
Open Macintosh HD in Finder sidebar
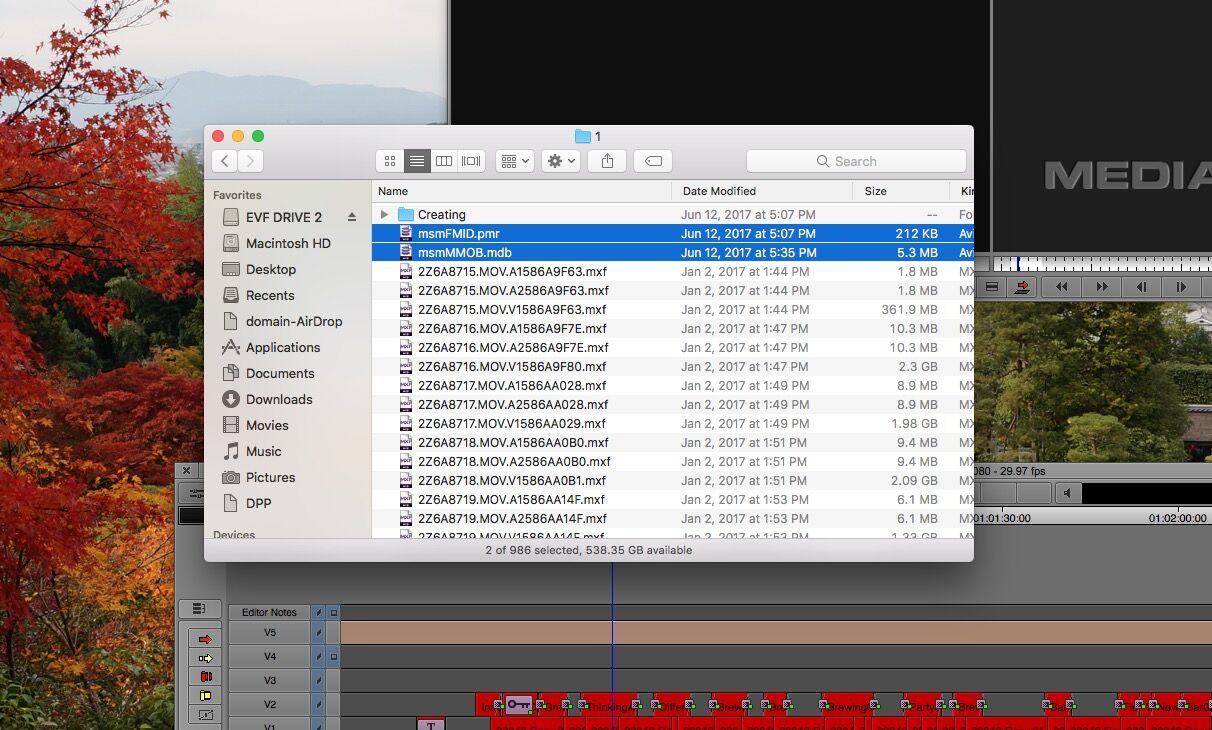[288, 243]
